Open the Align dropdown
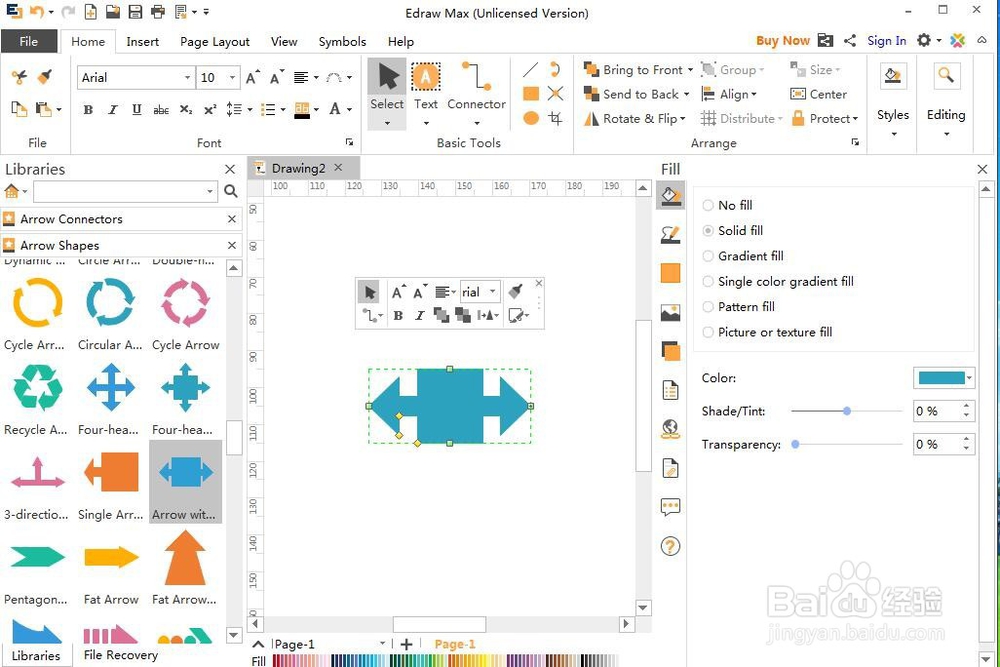1000x667 pixels. point(728,94)
